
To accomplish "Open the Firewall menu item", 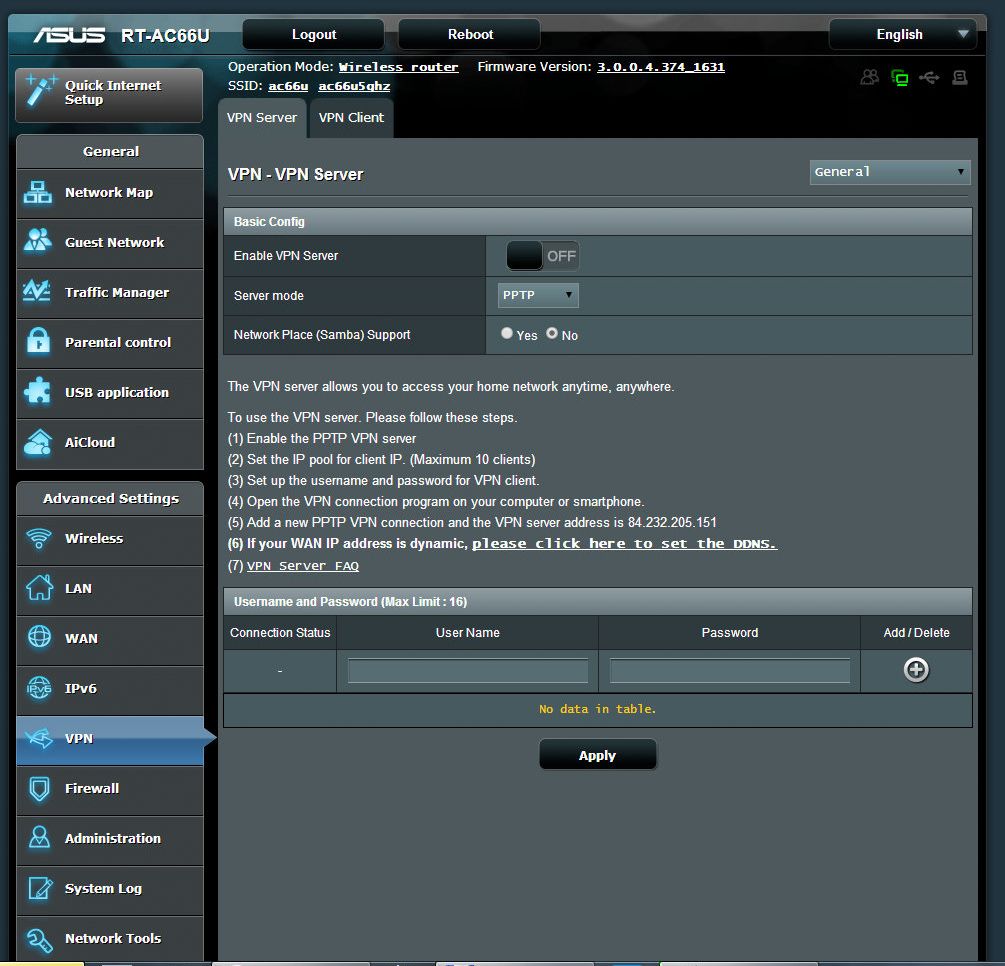I will point(110,789).
